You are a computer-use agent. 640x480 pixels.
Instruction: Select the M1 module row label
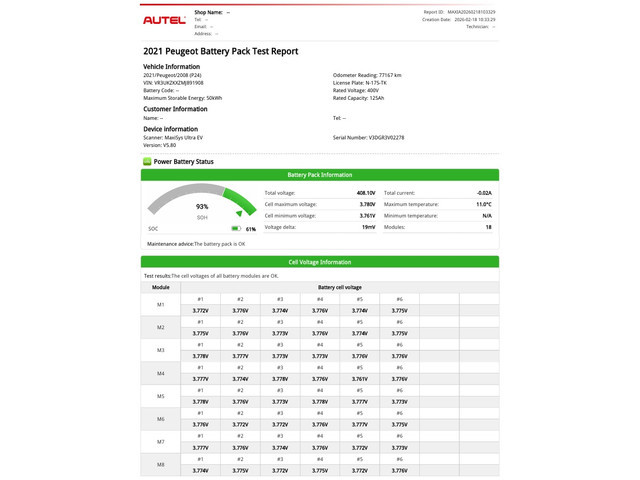coord(161,304)
